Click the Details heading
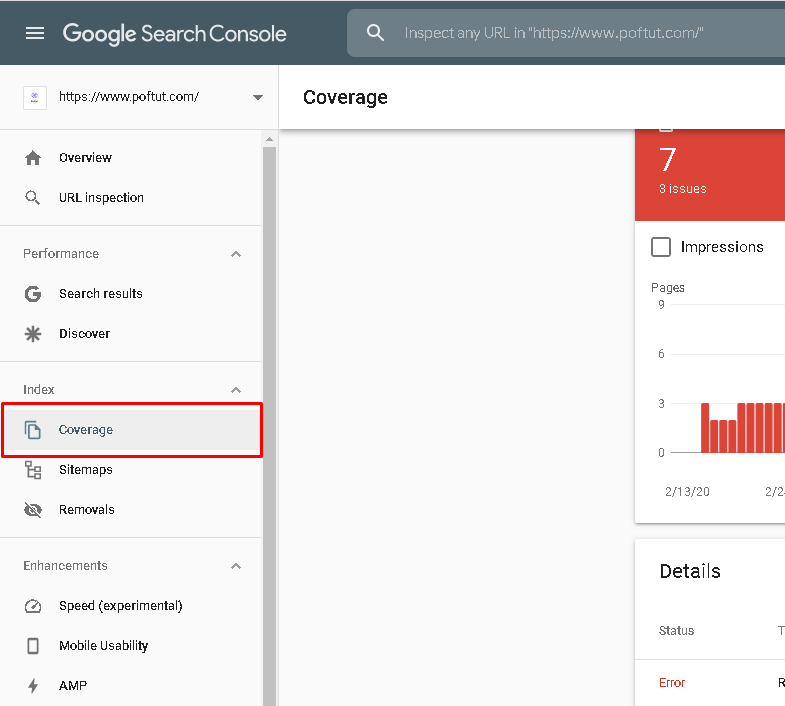Image resolution: width=785 pixels, height=706 pixels. [690, 571]
